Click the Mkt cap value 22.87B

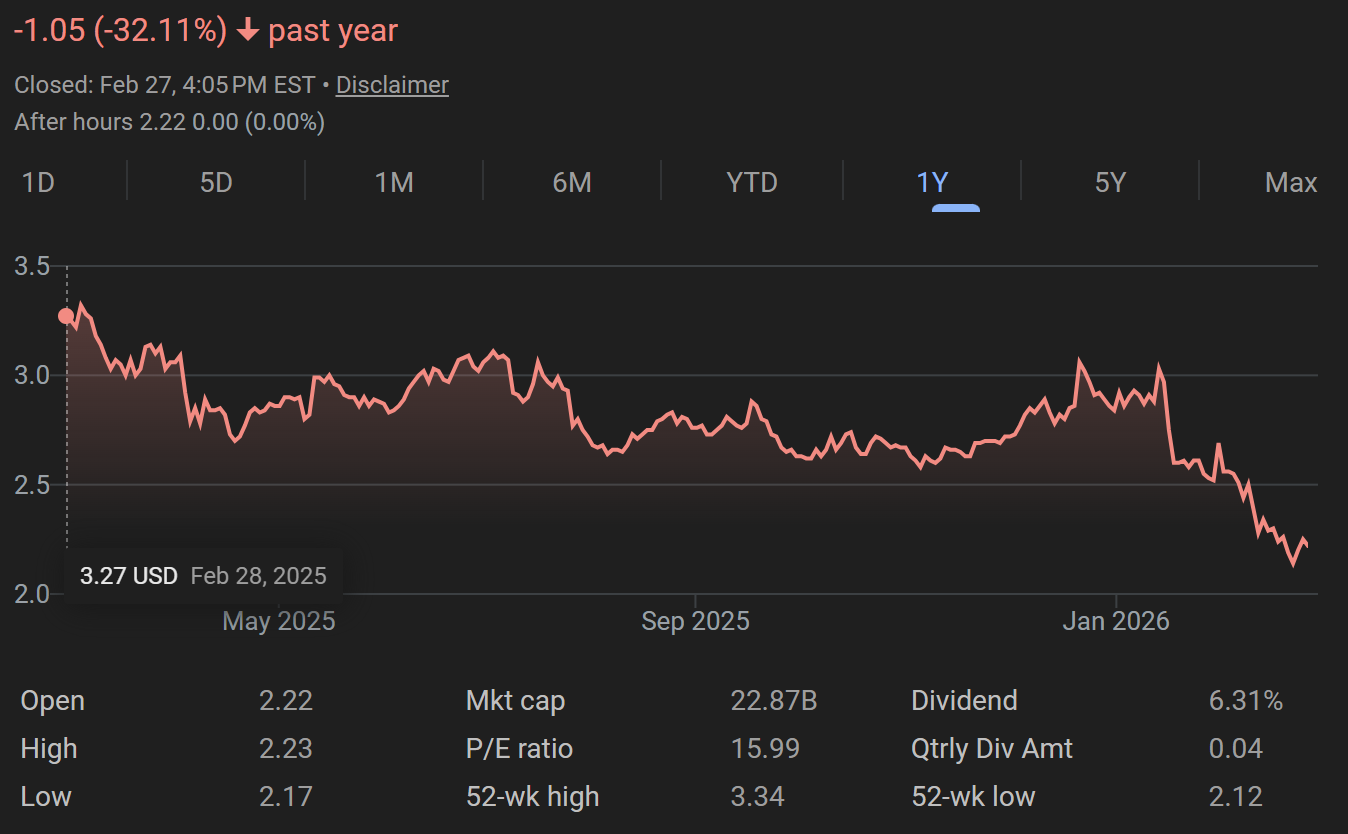(x=773, y=701)
